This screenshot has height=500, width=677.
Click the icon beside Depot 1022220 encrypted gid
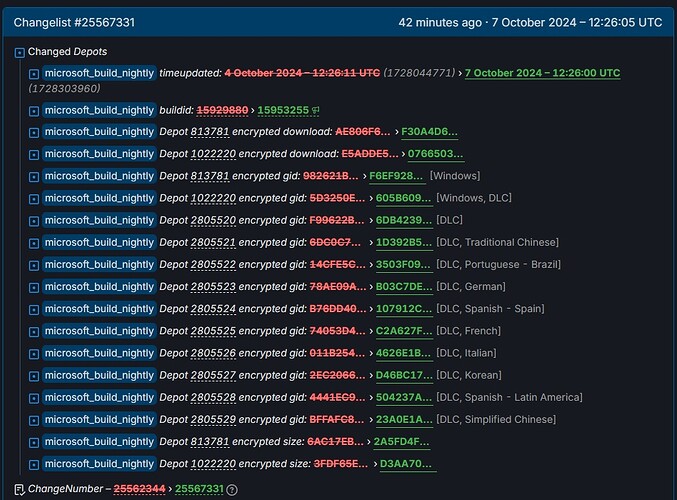coord(34,199)
